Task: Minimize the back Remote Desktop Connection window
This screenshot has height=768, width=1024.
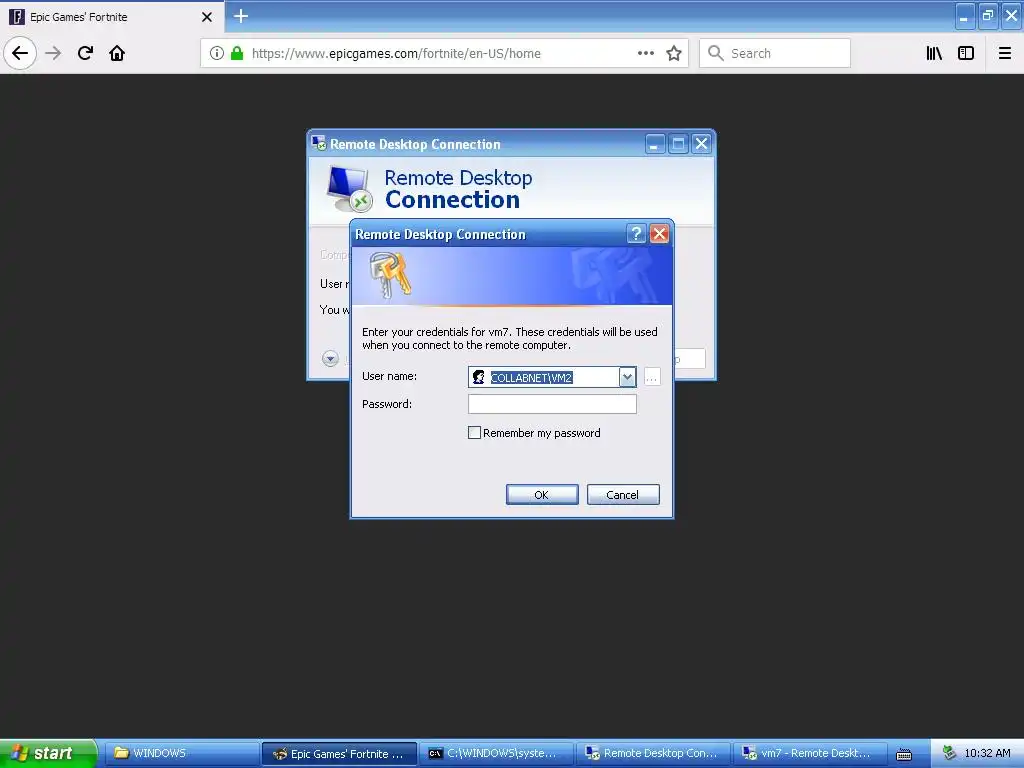Action: (x=655, y=144)
